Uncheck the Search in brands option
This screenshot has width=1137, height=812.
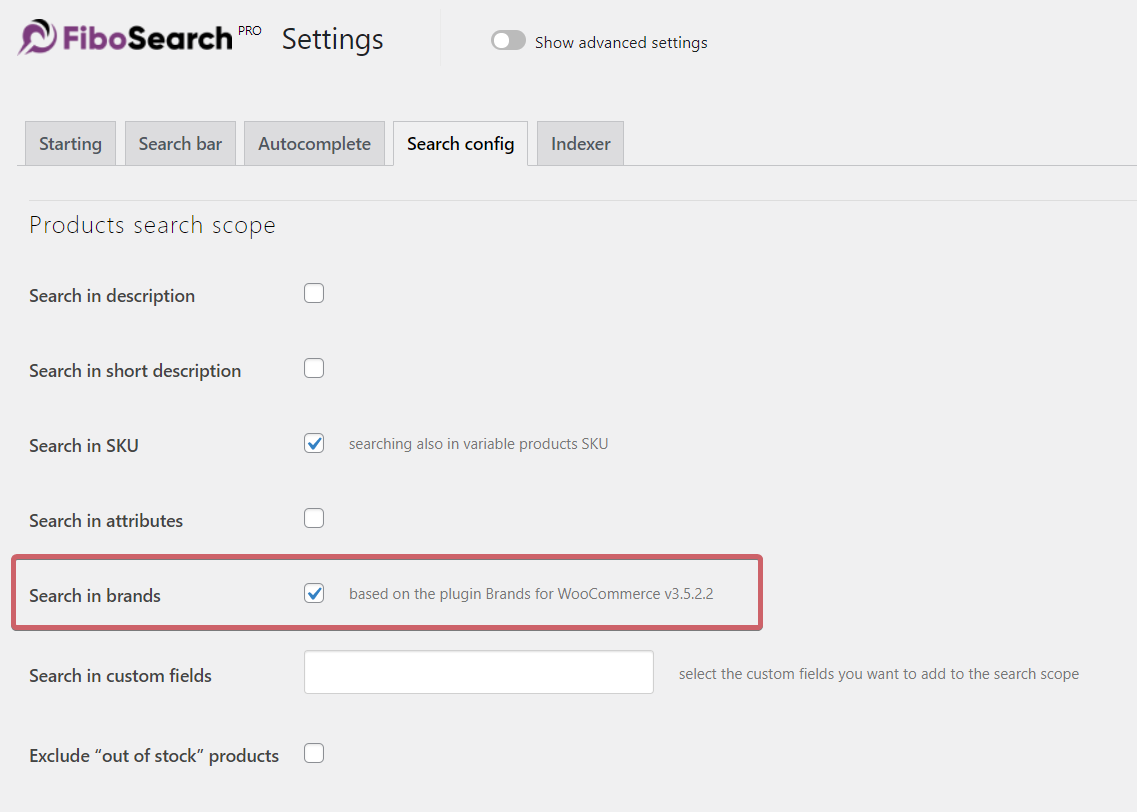pos(313,593)
